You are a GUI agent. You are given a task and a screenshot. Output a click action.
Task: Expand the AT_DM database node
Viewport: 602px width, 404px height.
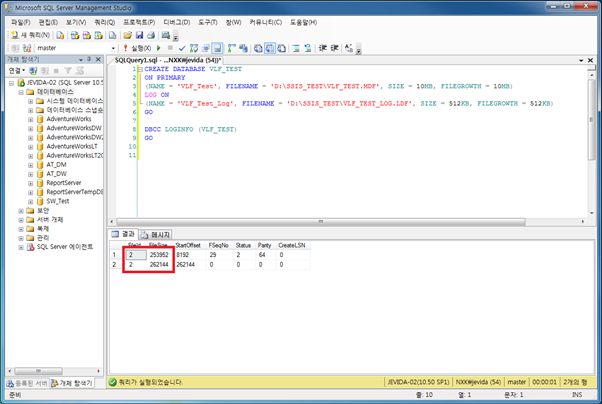click(x=30, y=165)
